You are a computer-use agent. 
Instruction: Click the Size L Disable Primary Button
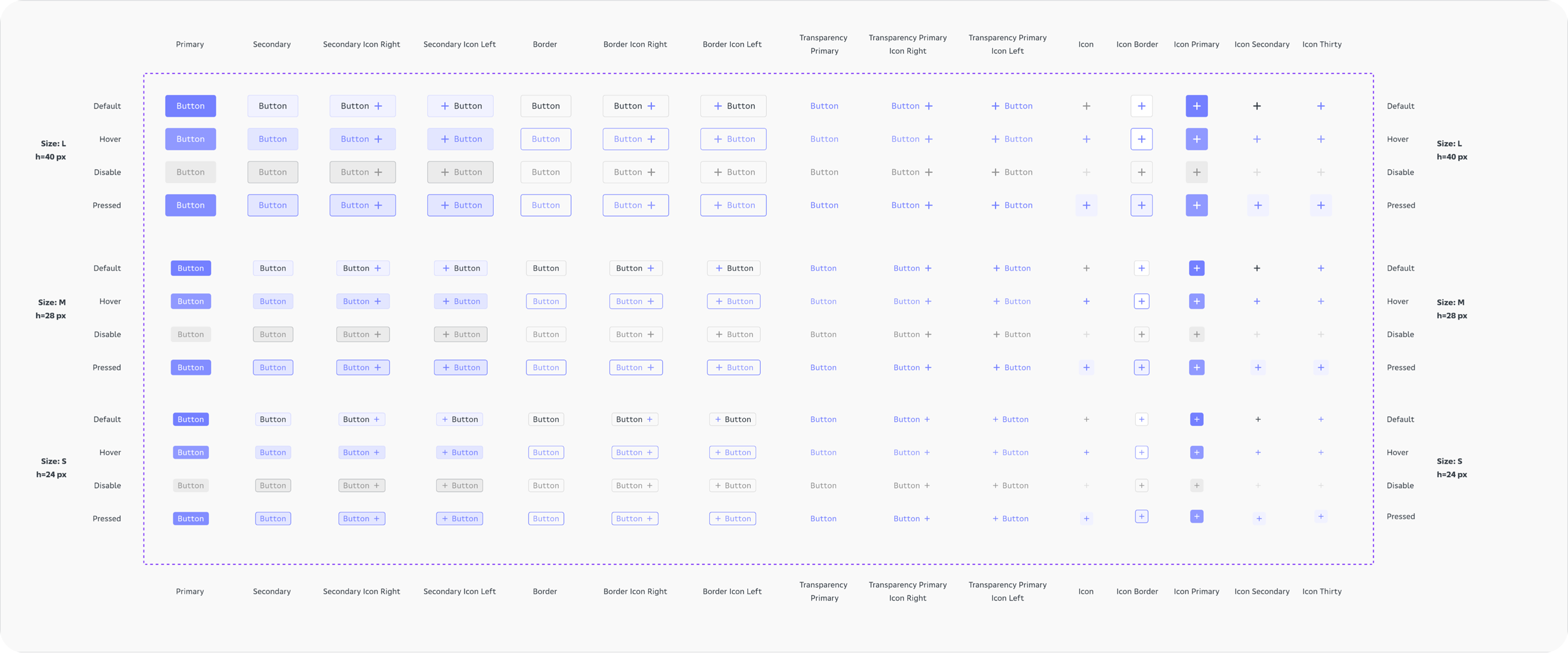190,172
